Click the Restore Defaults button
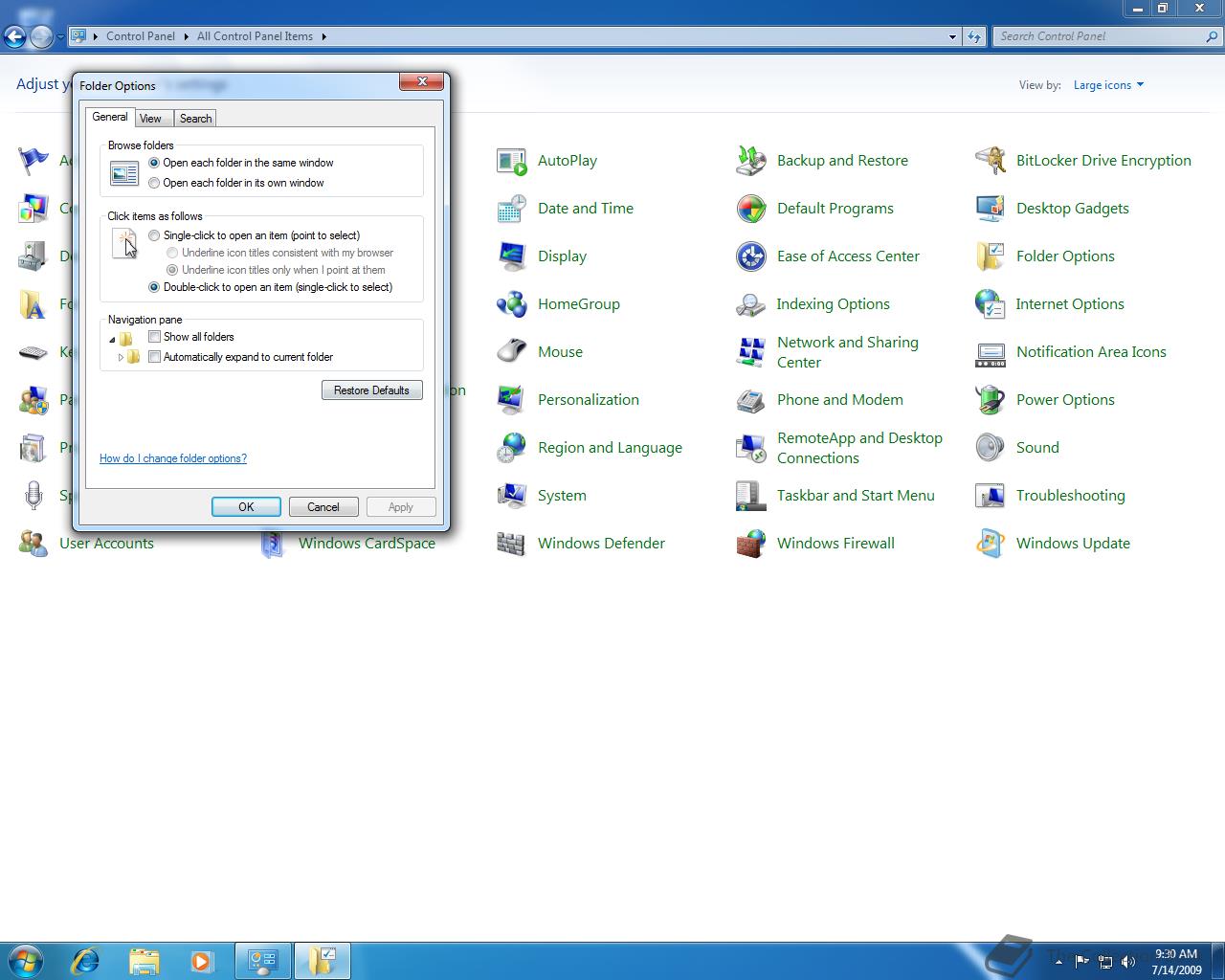Screen dimensions: 1225x980 pos(371,390)
